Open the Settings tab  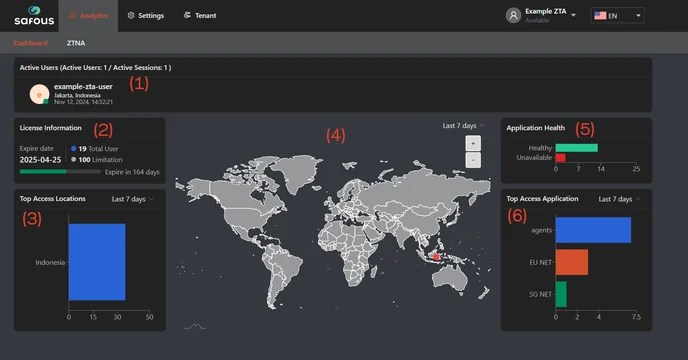(x=146, y=15)
